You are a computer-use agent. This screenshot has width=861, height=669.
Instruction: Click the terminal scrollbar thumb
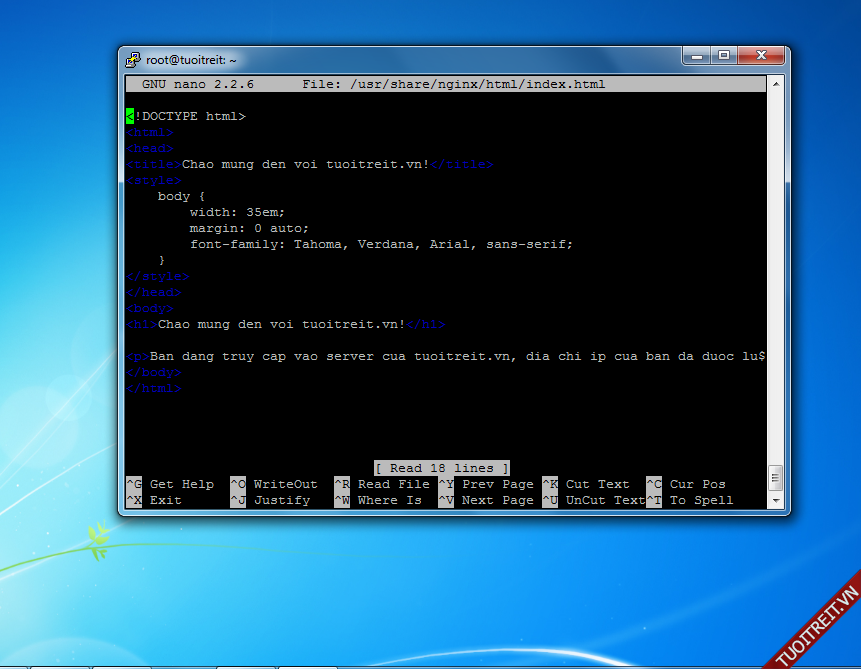coord(775,477)
